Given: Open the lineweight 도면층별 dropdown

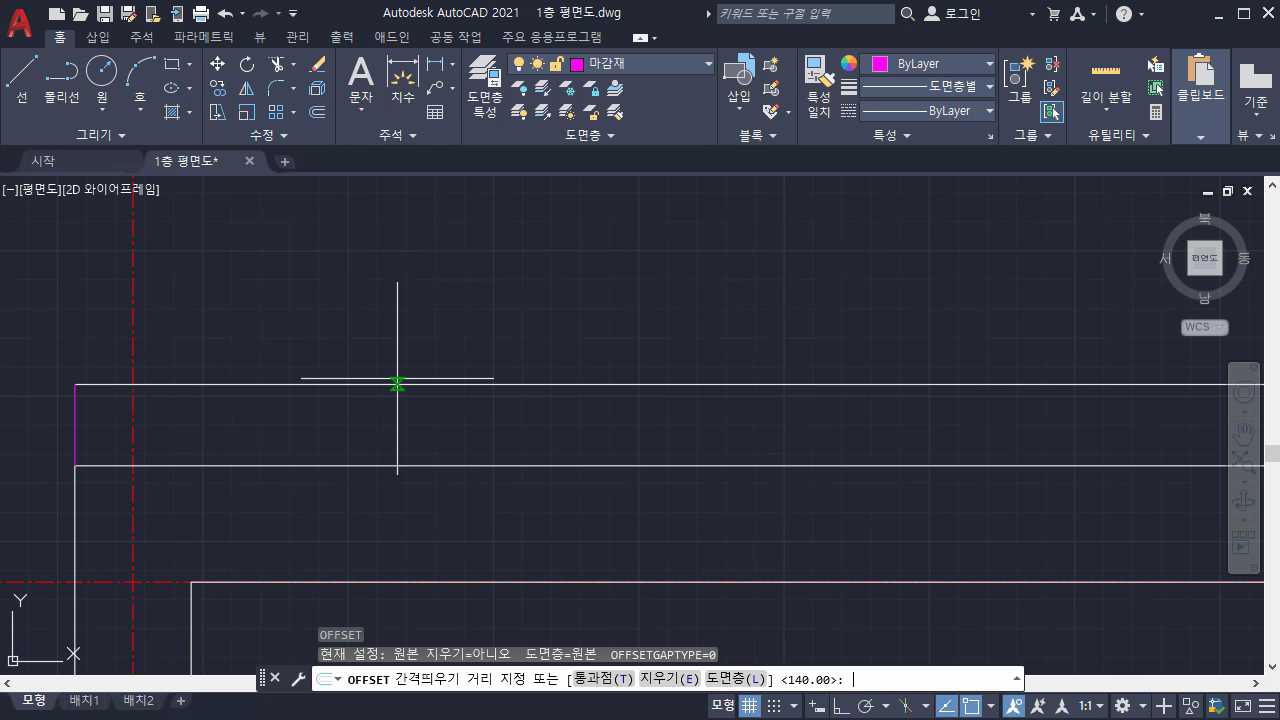Looking at the screenshot, I should click(x=929, y=87).
